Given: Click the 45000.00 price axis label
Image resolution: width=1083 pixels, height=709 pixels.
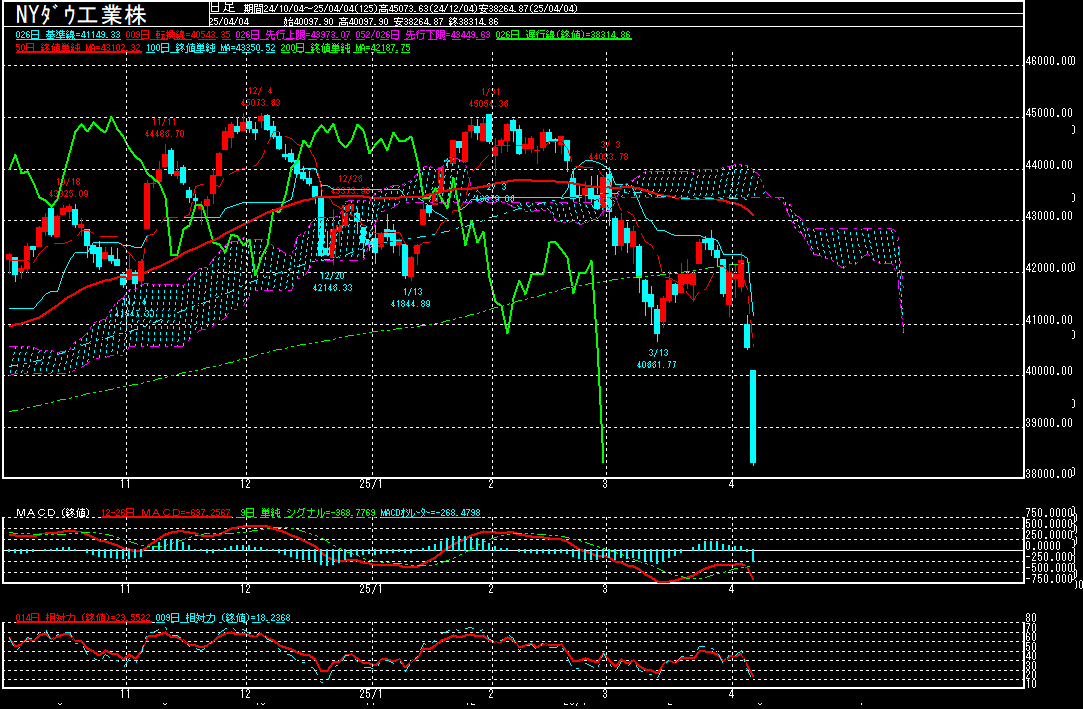Looking at the screenshot, I should (x=1049, y=113).
